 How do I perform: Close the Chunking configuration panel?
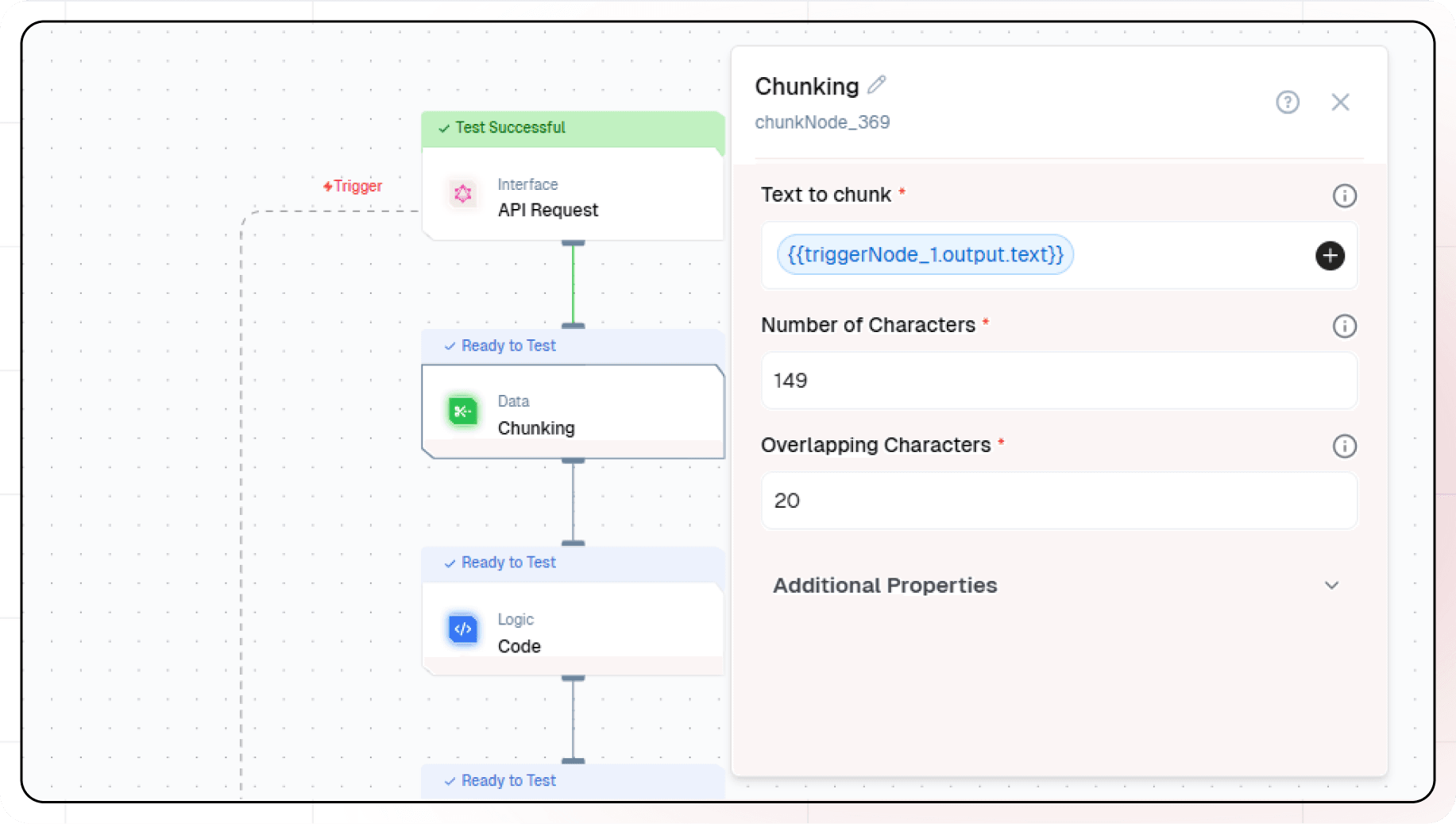[1340, 102]
